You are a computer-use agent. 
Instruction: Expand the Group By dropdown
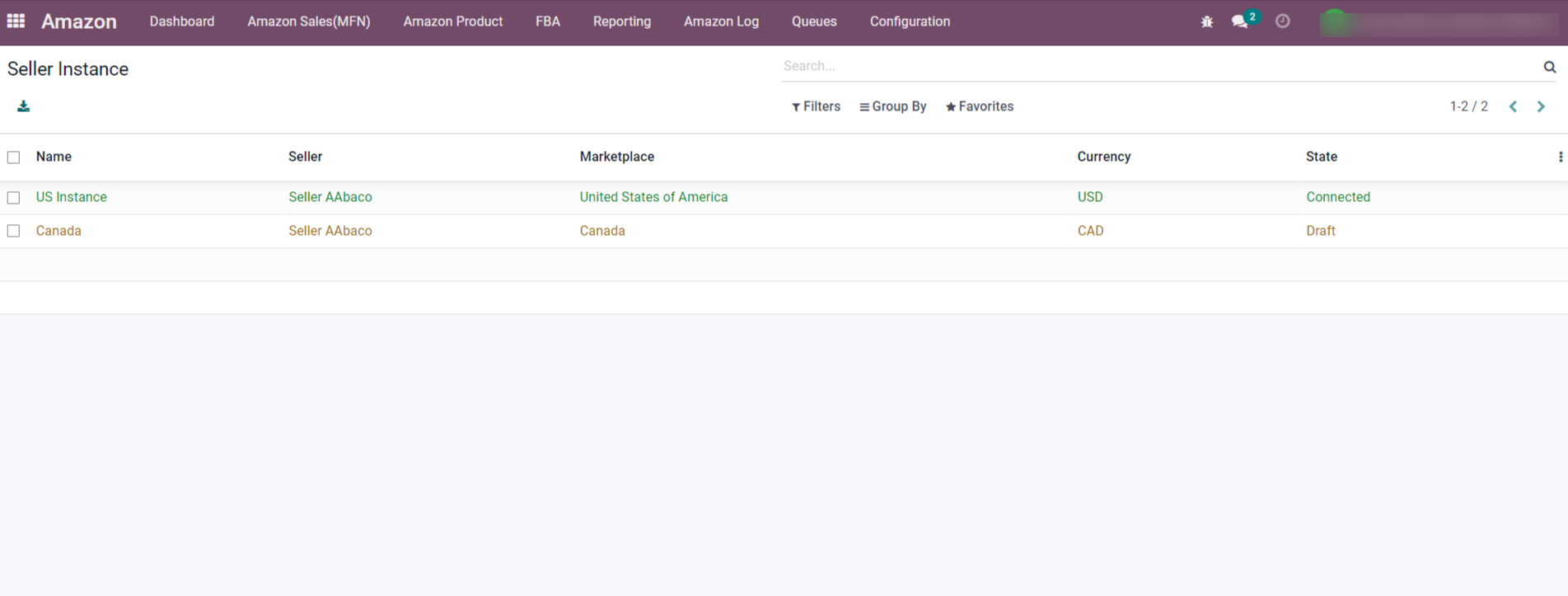coord(892,106)
